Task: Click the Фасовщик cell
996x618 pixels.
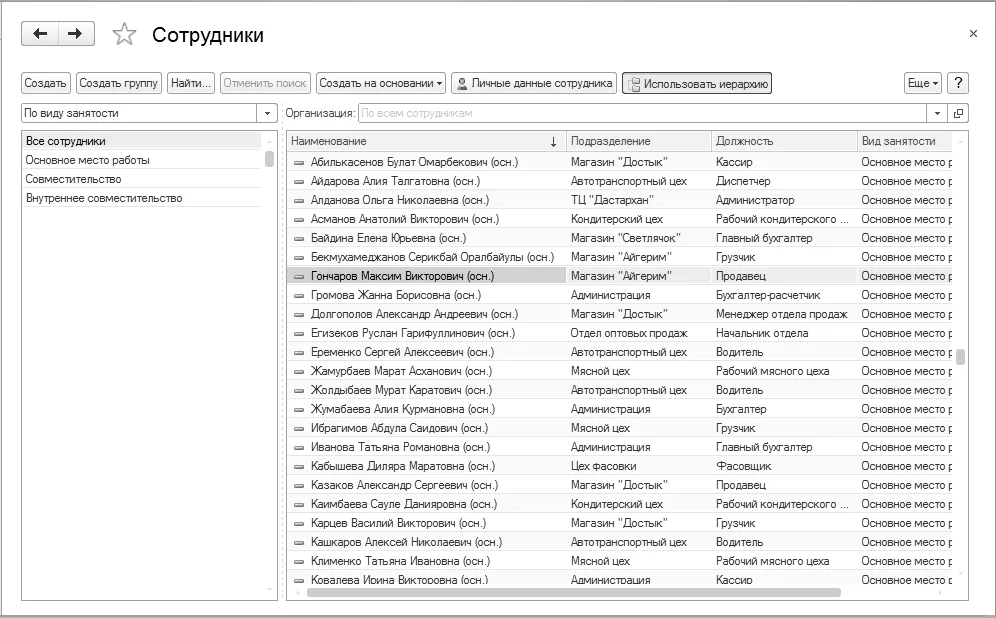Action: tap(783, 466)
